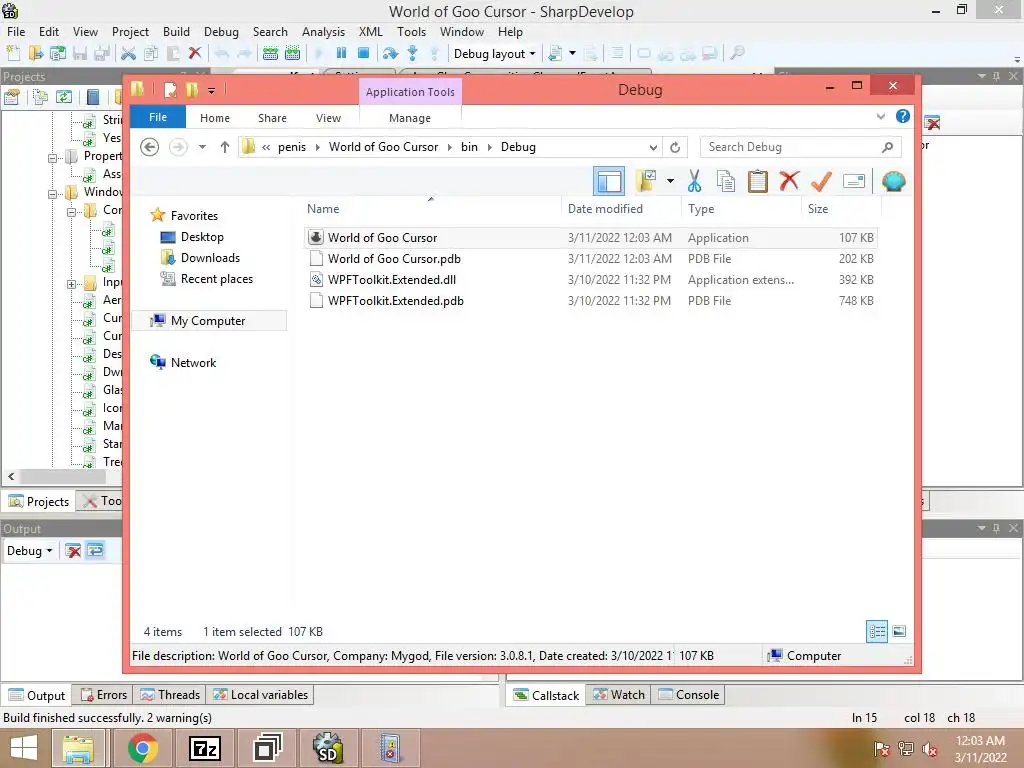Click the red X Delete icon in Explorer toolbar

(789, 181)
